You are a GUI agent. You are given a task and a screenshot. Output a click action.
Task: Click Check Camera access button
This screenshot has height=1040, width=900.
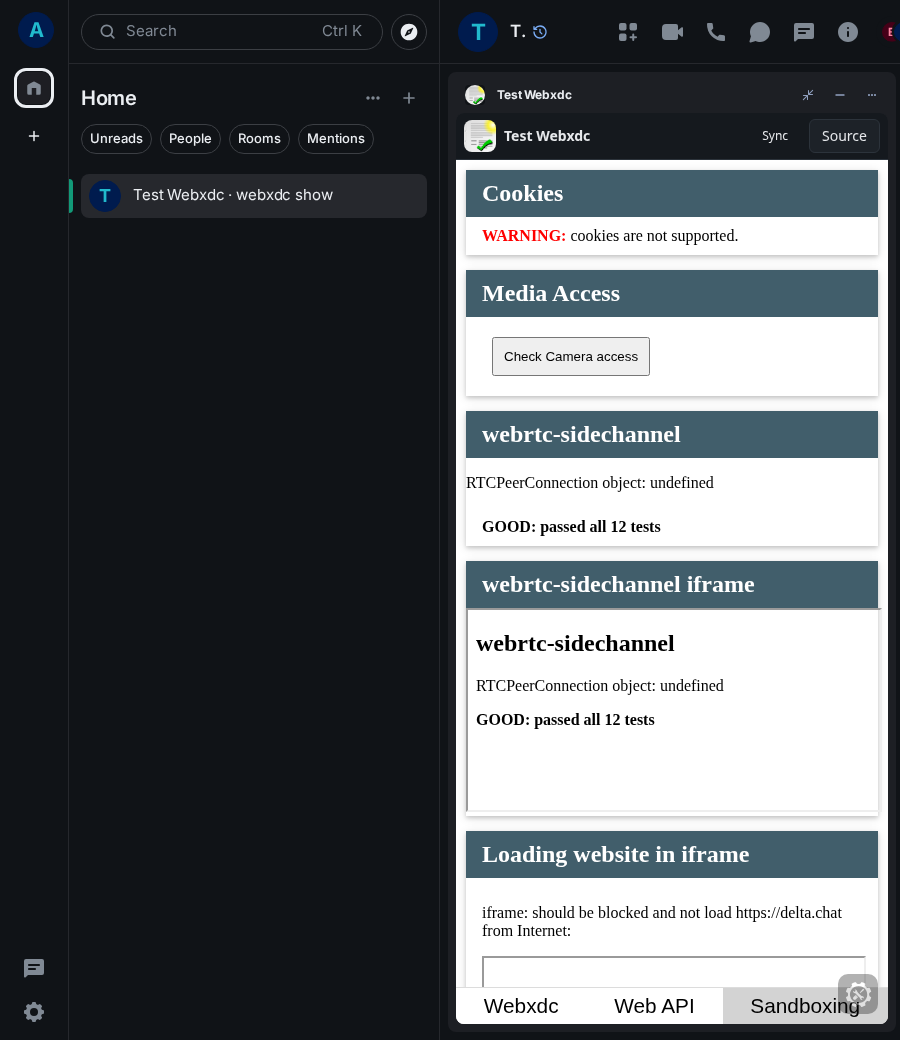(570, 356)
